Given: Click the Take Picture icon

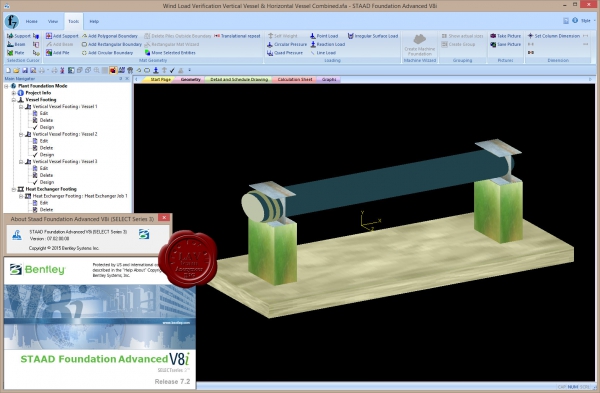Looking at the screenshot, I should click(x=493, y=36).
